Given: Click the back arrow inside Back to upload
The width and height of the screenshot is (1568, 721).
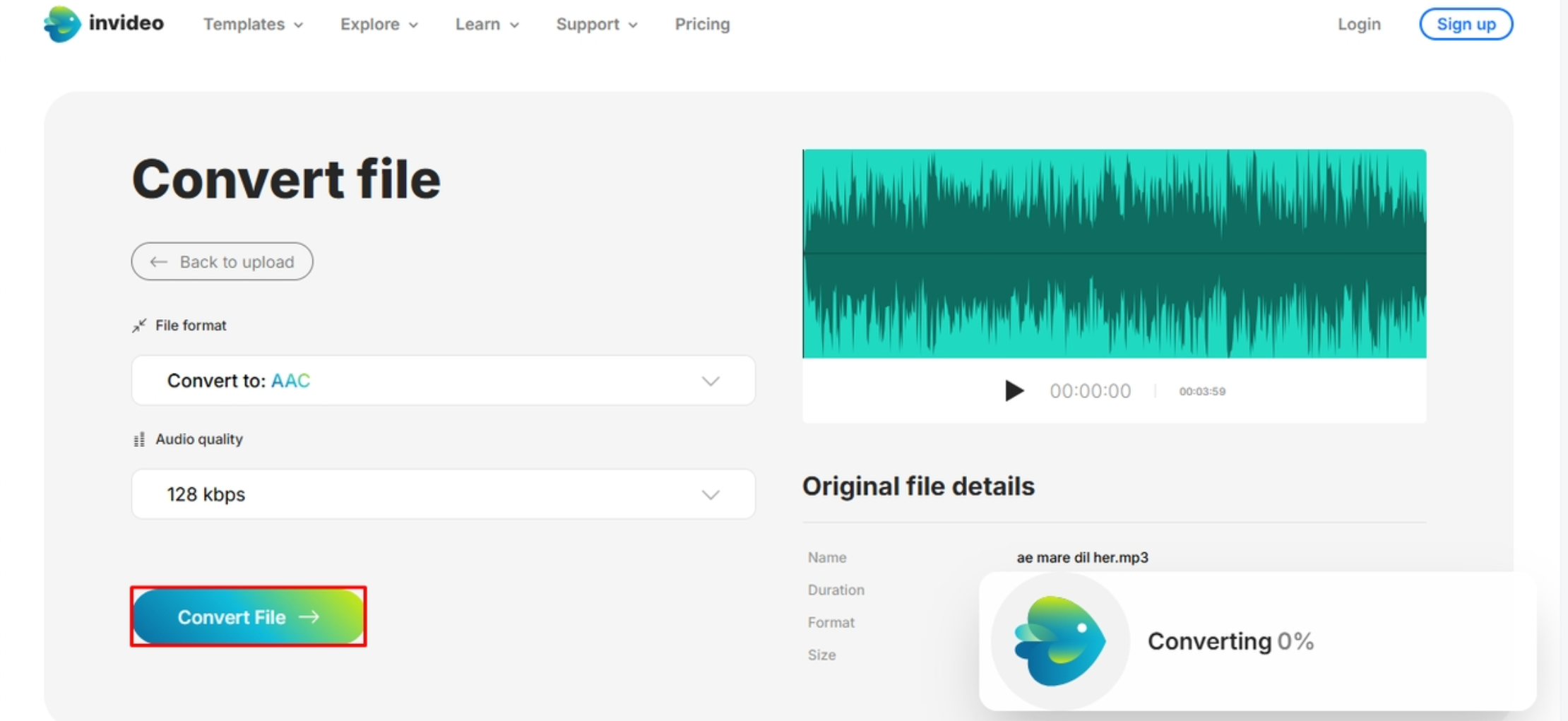Looking at the screenshot, I should click(160, 261).
